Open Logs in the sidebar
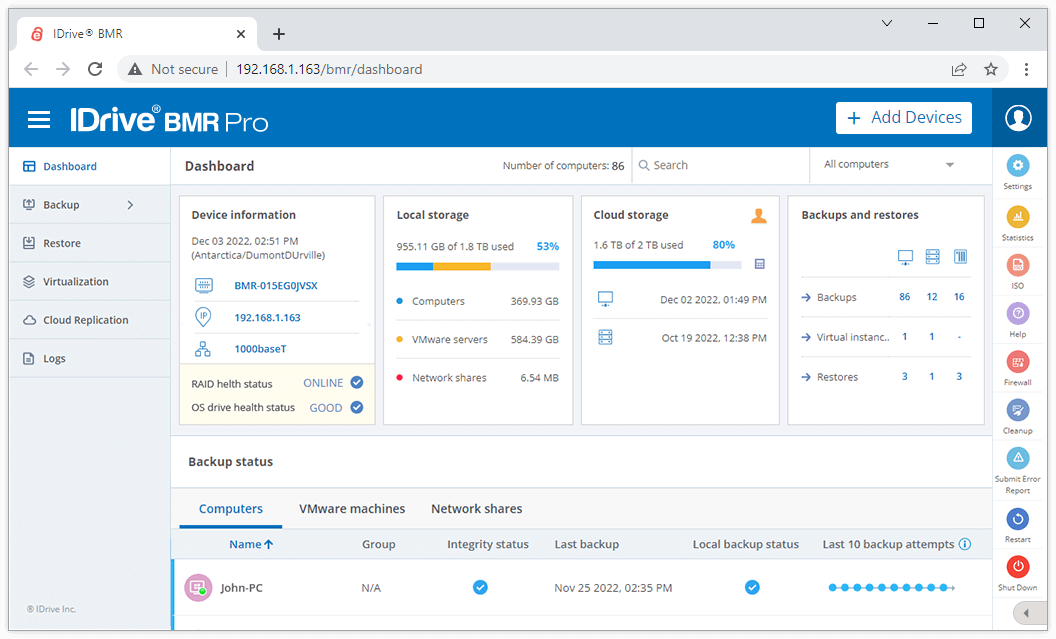1056x639 pixels. 90,358
